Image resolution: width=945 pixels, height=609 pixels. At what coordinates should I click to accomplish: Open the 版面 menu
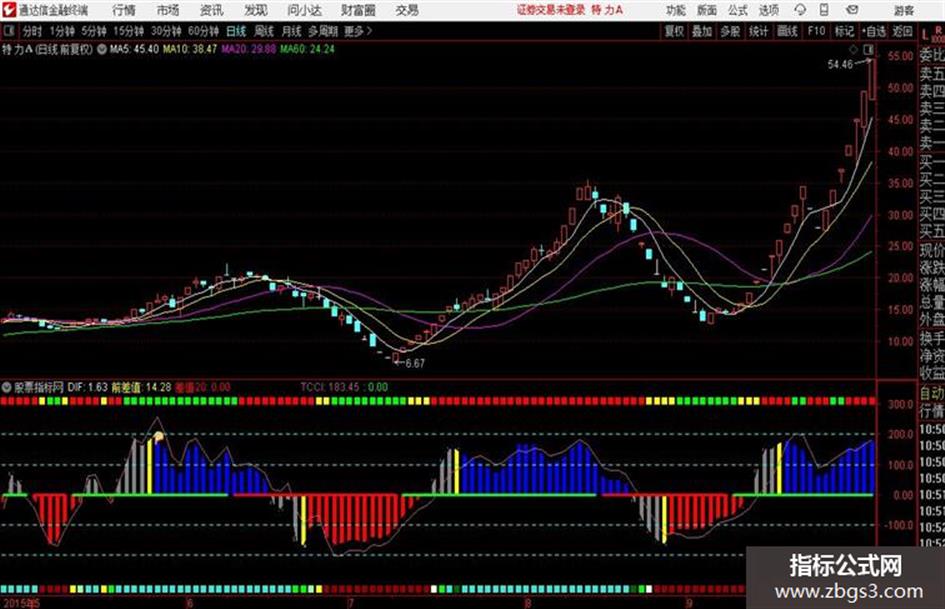point(707,10)
